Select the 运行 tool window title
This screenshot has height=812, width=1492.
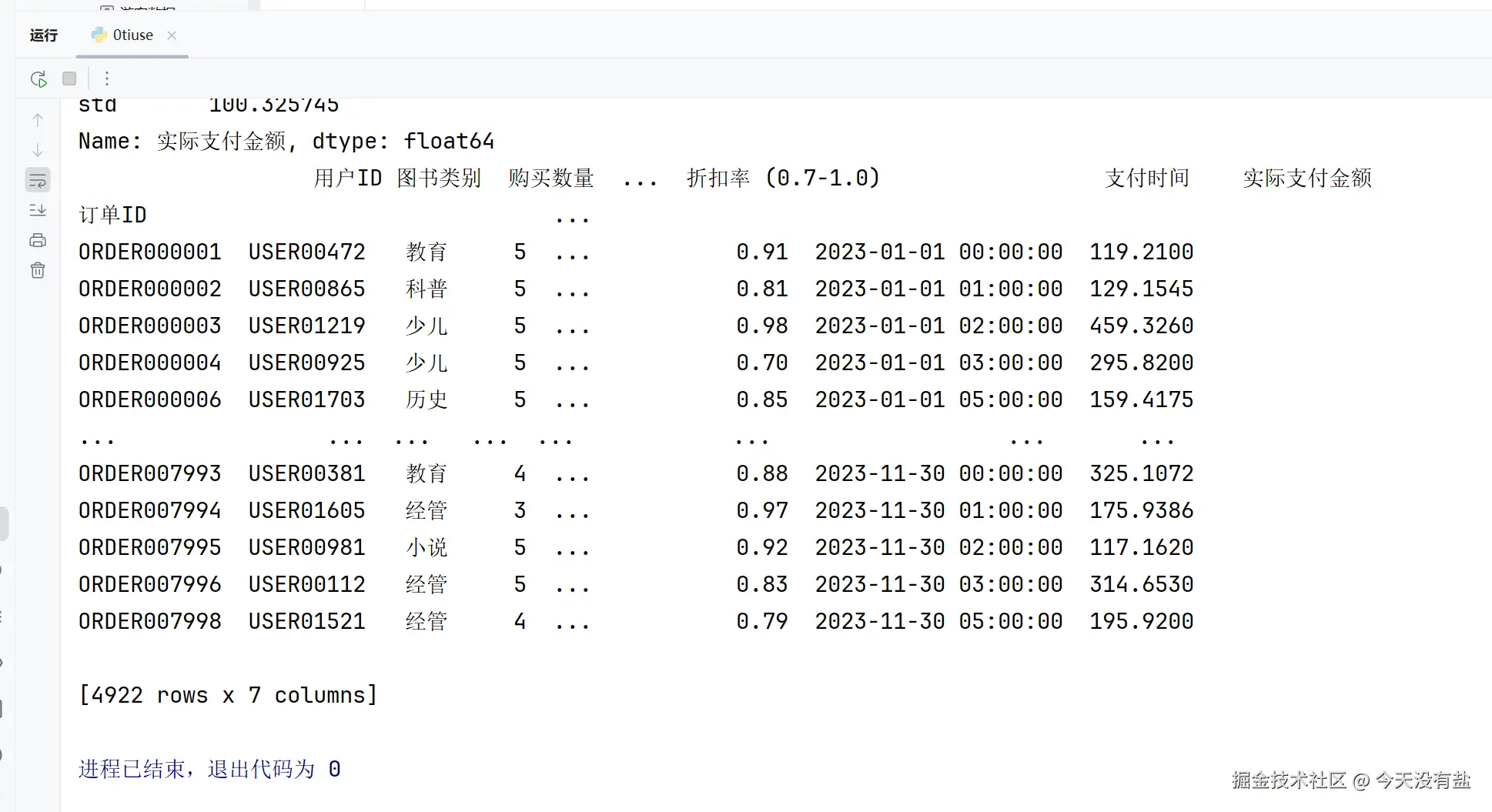coord(44,35)
